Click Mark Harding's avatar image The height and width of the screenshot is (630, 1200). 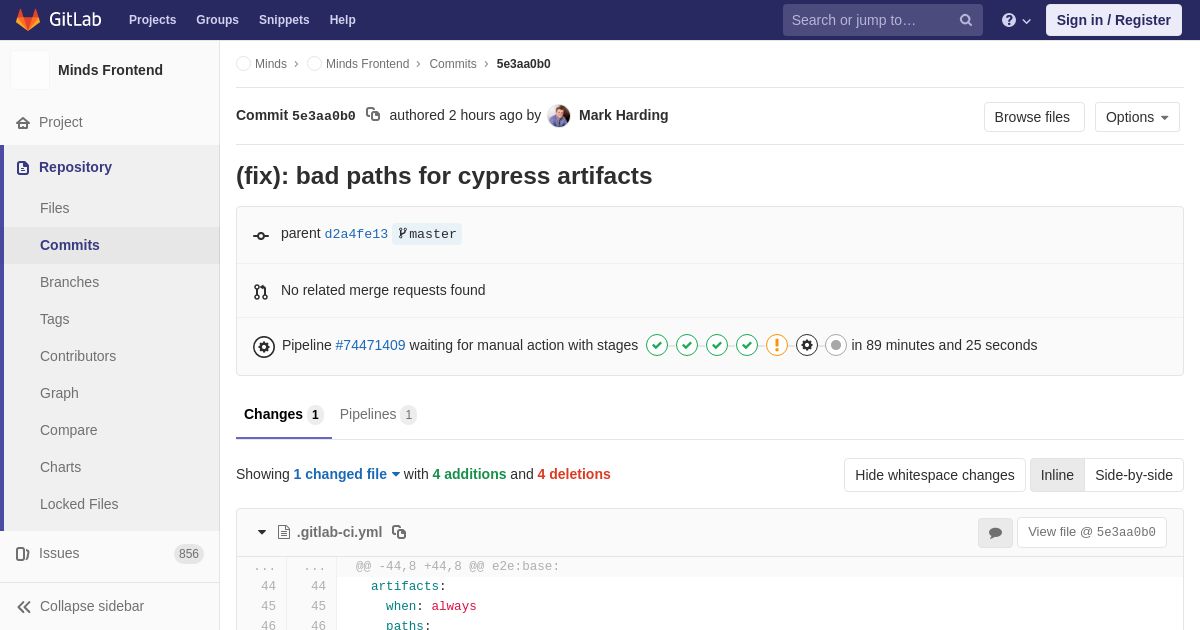coord(559,115)
